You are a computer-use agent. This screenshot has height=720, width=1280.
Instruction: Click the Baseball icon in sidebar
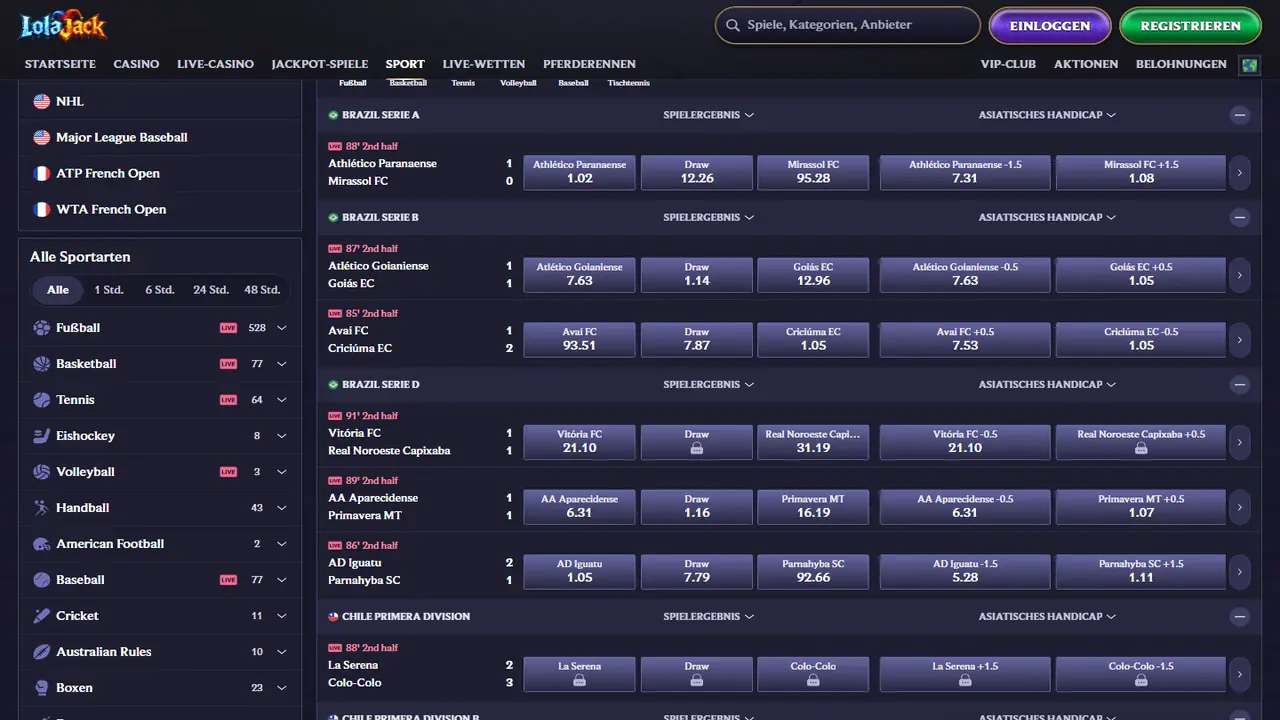(41, 580)
